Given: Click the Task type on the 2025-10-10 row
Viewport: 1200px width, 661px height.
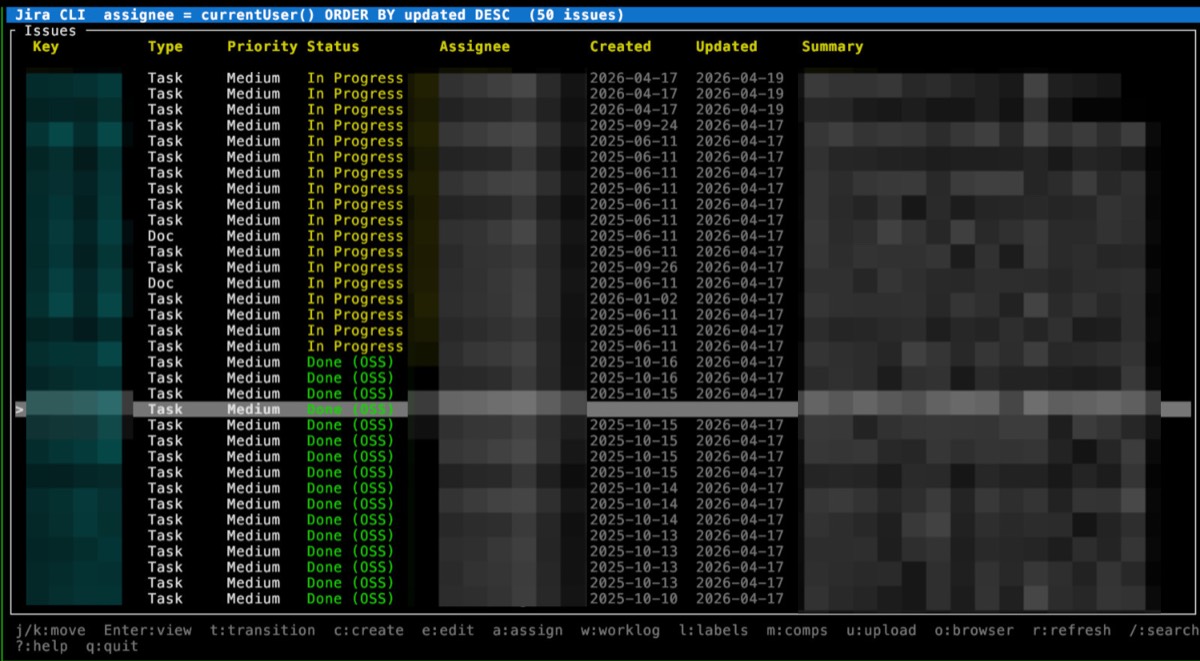Looking at the screenshot, I should coord(165,599).
